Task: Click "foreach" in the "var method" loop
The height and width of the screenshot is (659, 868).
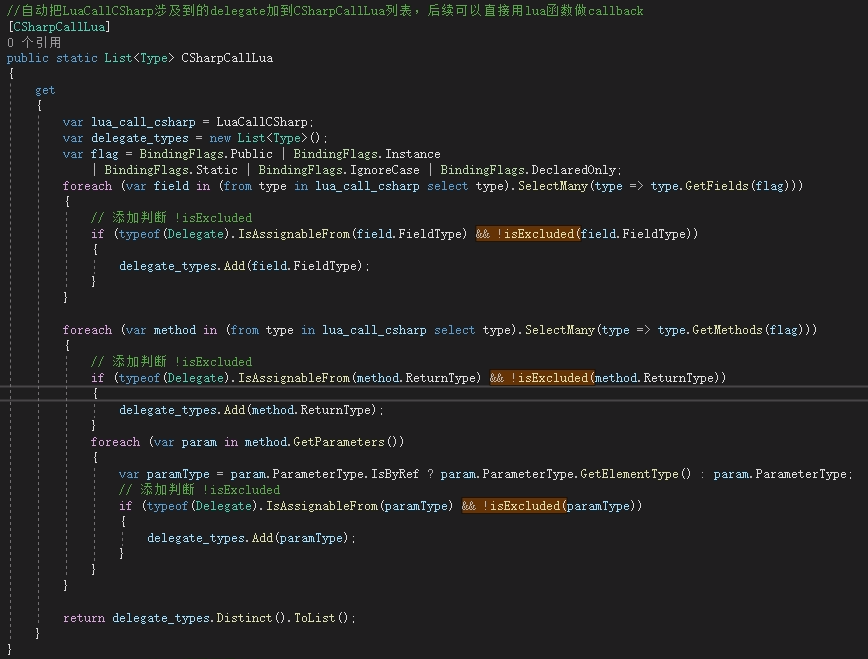Action: pos(87,330)
